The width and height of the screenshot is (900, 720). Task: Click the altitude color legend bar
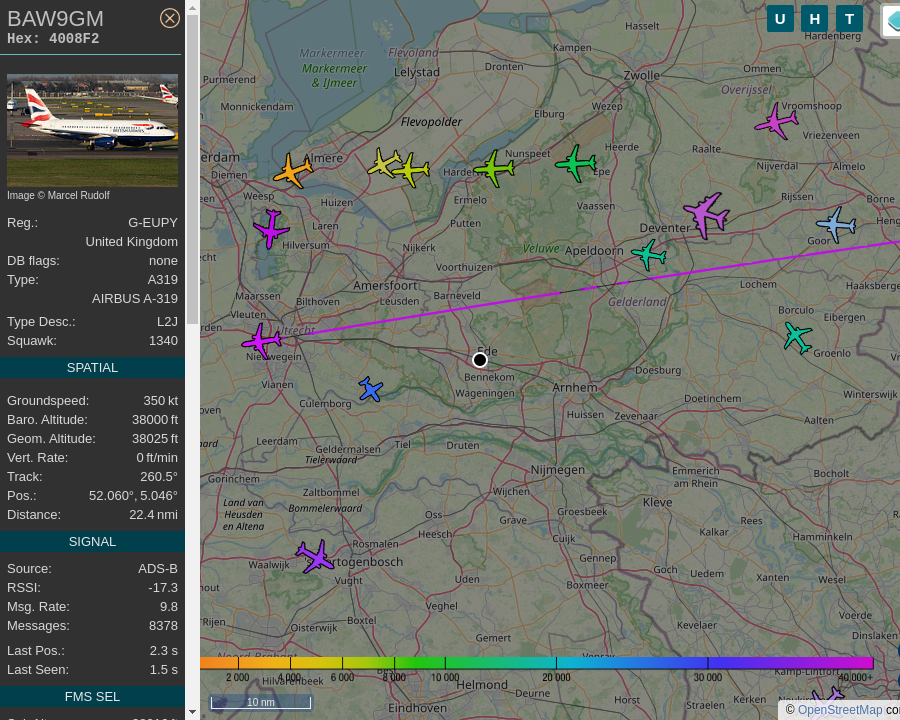tap(537, 663)
